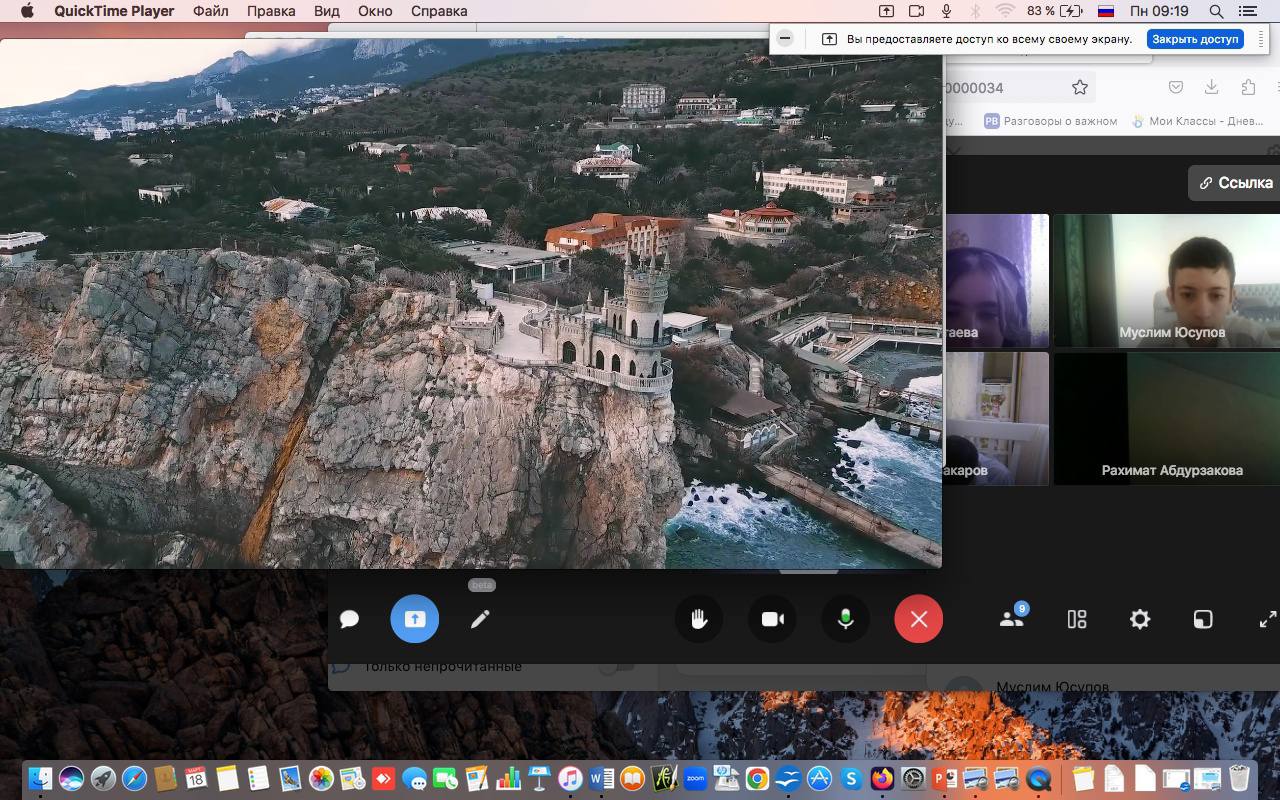Open the Russian input language menu

1106,11
